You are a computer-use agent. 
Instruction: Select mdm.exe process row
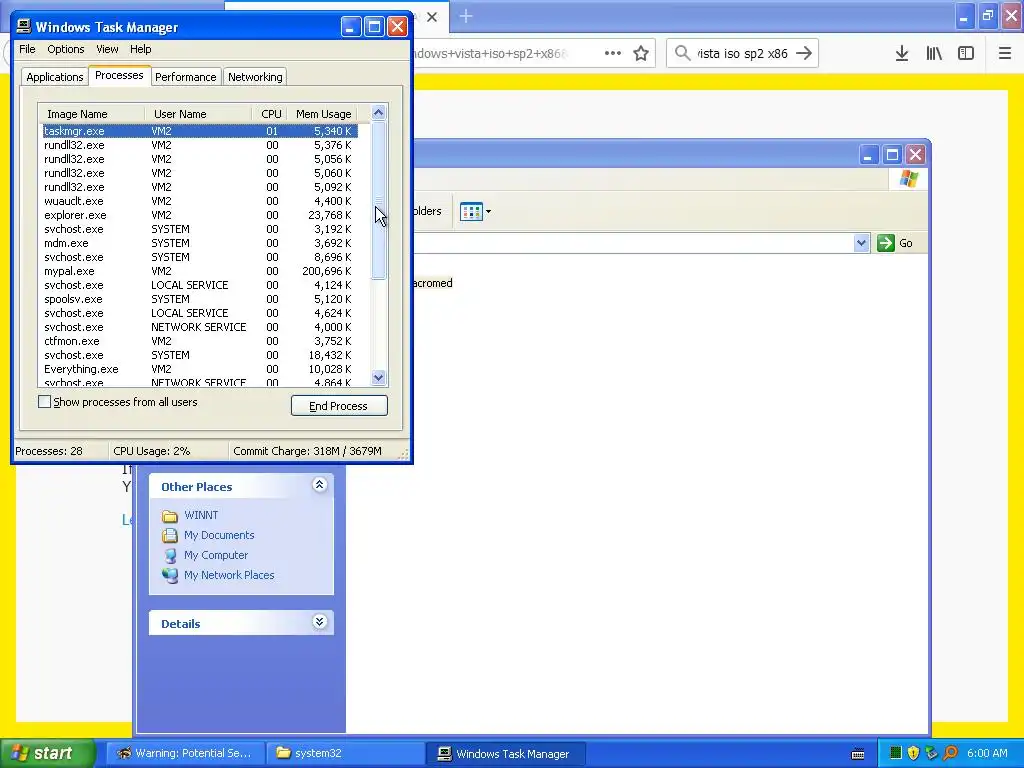[x=200, y=243]
